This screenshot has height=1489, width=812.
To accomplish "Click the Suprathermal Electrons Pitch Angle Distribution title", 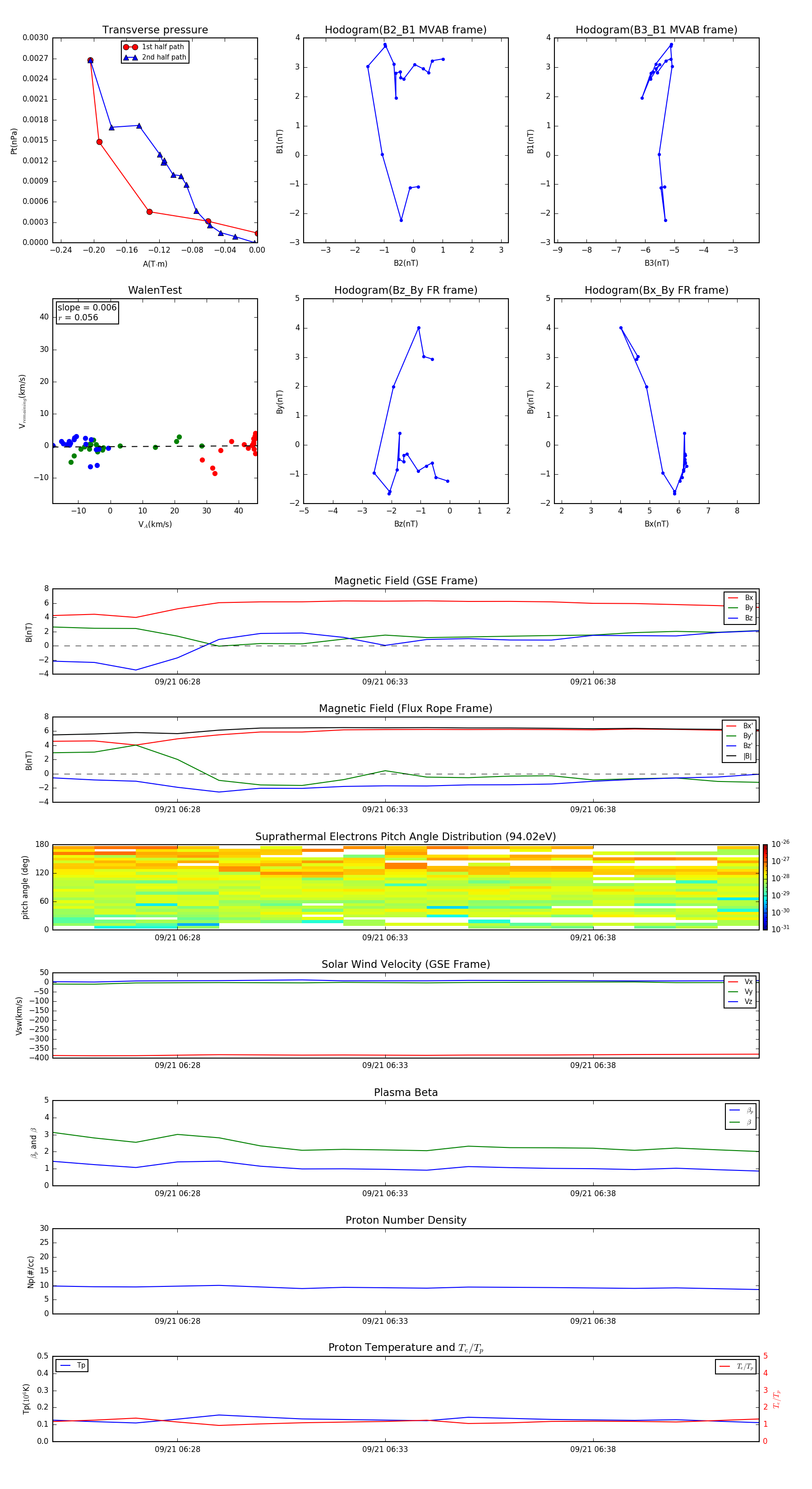I will coord(406,837).
